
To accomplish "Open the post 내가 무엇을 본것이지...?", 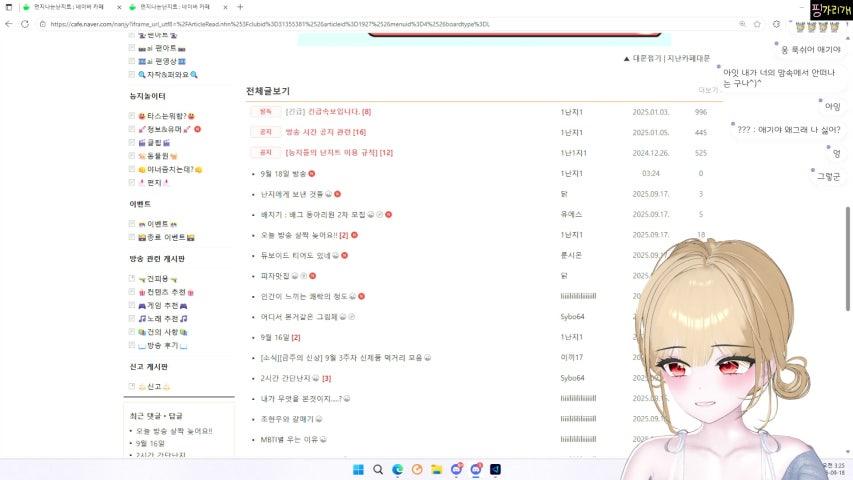I will point(301,399).
